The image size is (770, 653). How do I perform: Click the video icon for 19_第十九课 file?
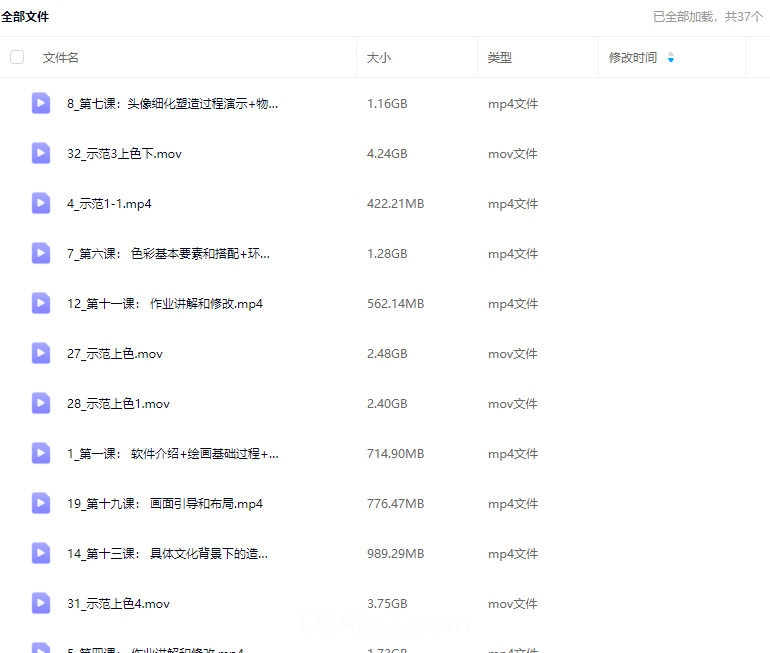[41, 503]
